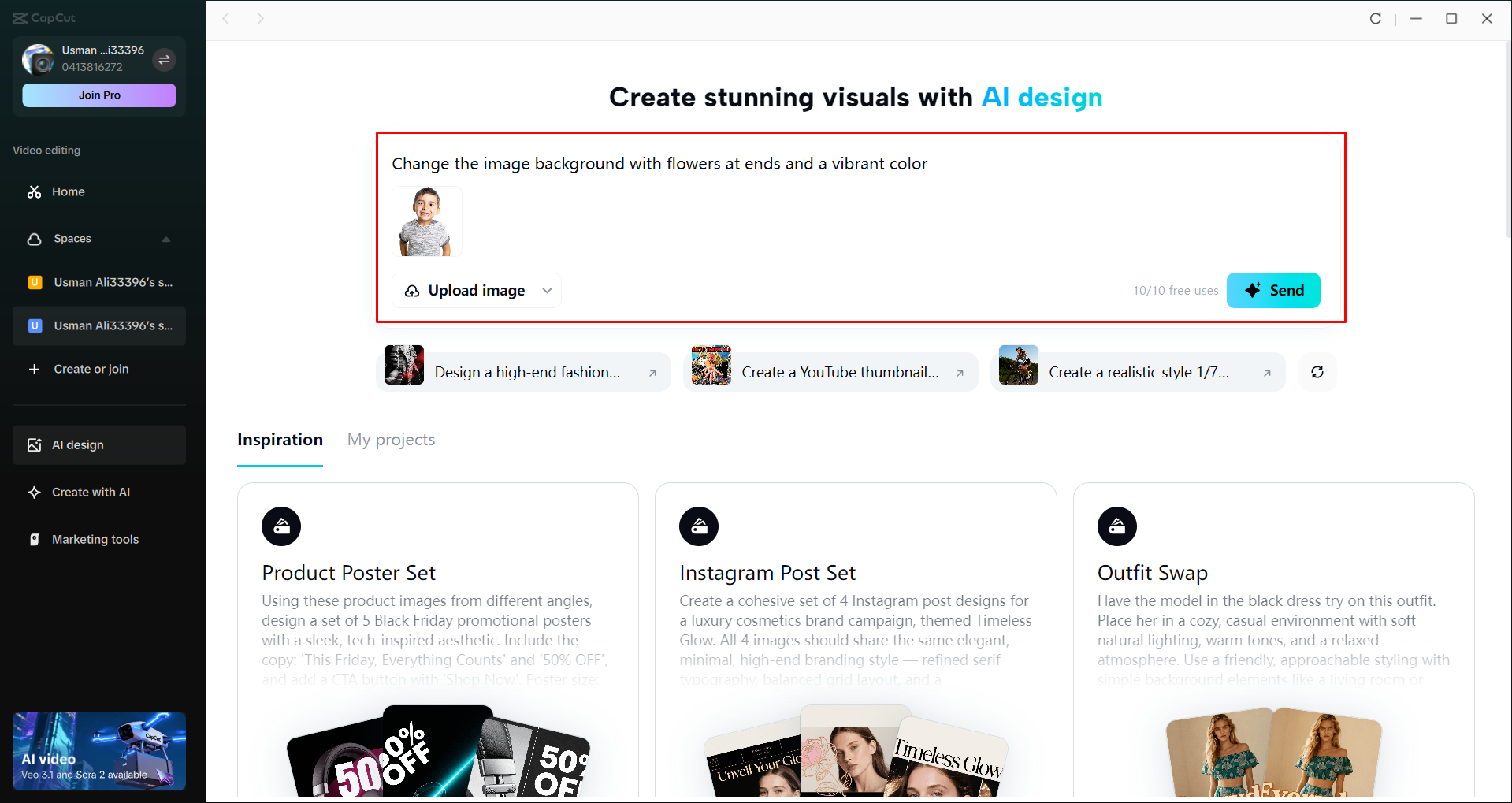Image resolution: width=1512 pixels, height=803 pixels.
Task: Open the blue-badged Usman Ali33396's space
Action: coord(99,325)
